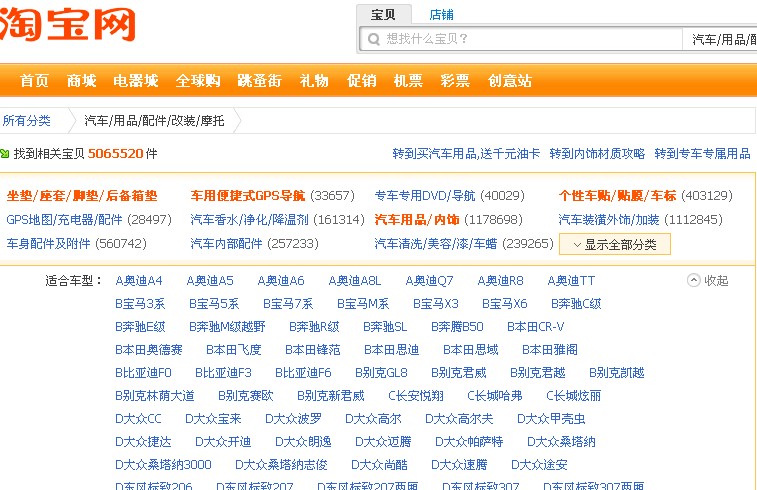
Task: Open 商城 in the nav bar
Action: (81, 80)
